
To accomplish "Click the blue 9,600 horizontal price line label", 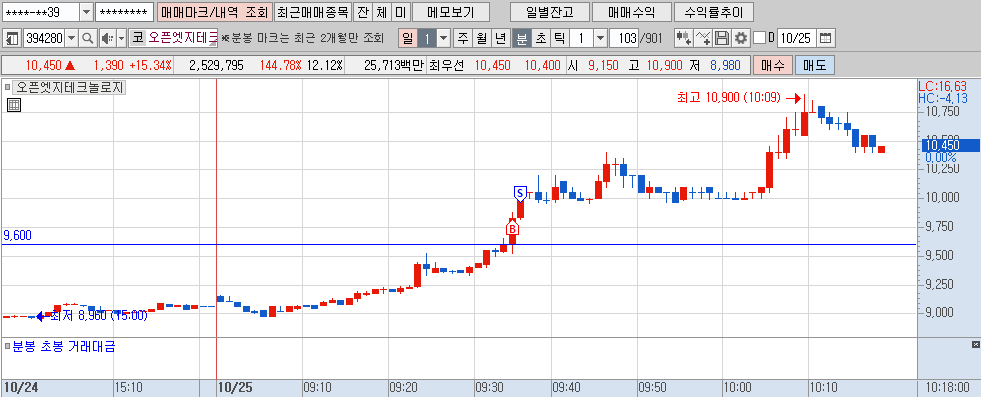I will 18,235.
